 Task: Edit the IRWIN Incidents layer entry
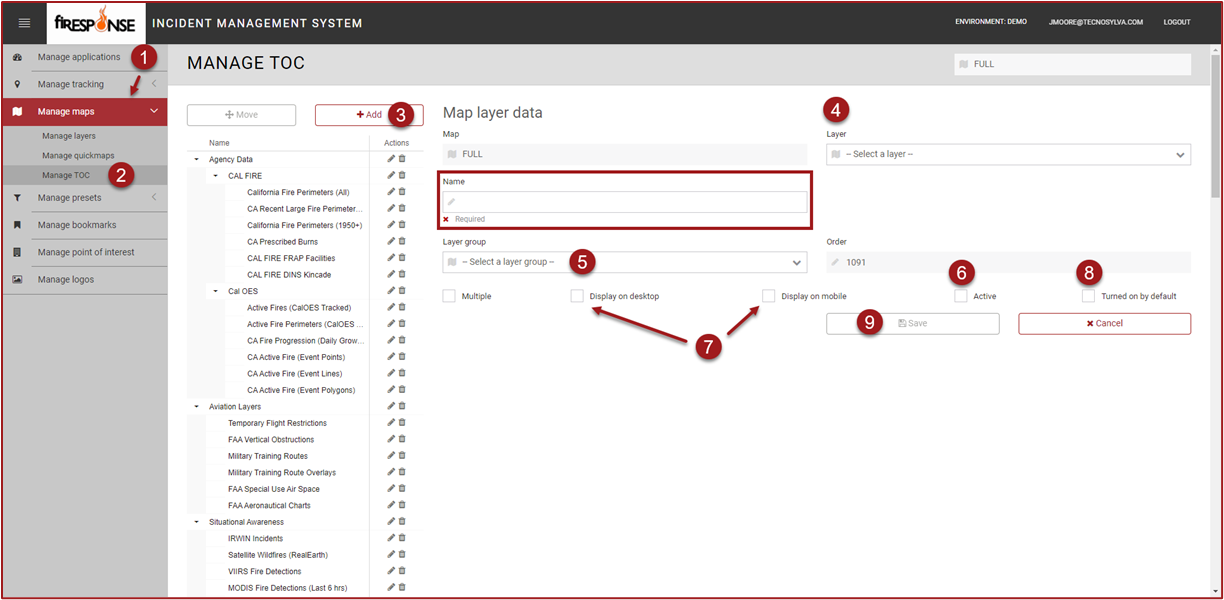click(x=391, y=538)
